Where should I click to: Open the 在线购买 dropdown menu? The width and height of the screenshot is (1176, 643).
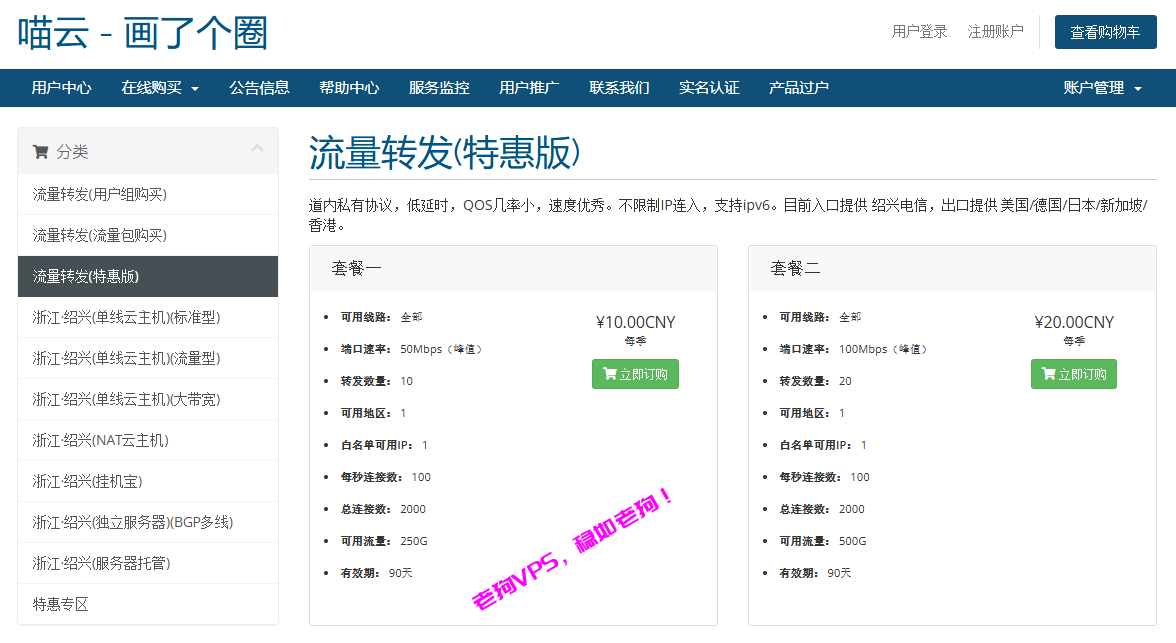[160, 88]
